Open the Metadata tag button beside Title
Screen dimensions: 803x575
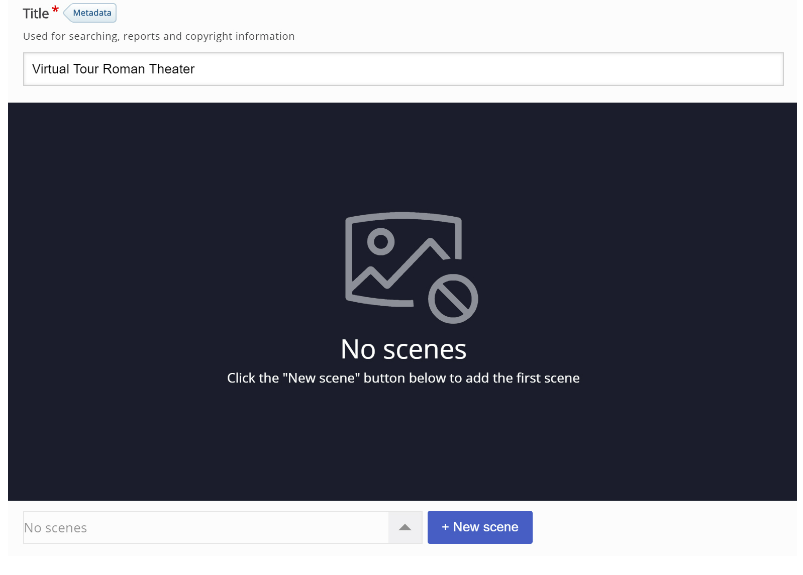[91, 13]
